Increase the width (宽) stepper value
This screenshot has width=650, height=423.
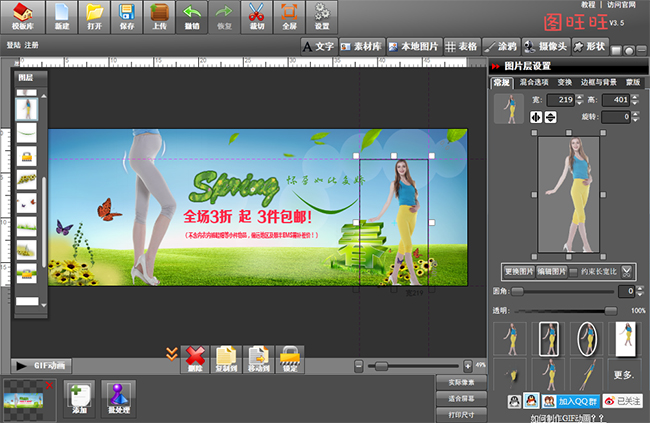tap(580, 97)
